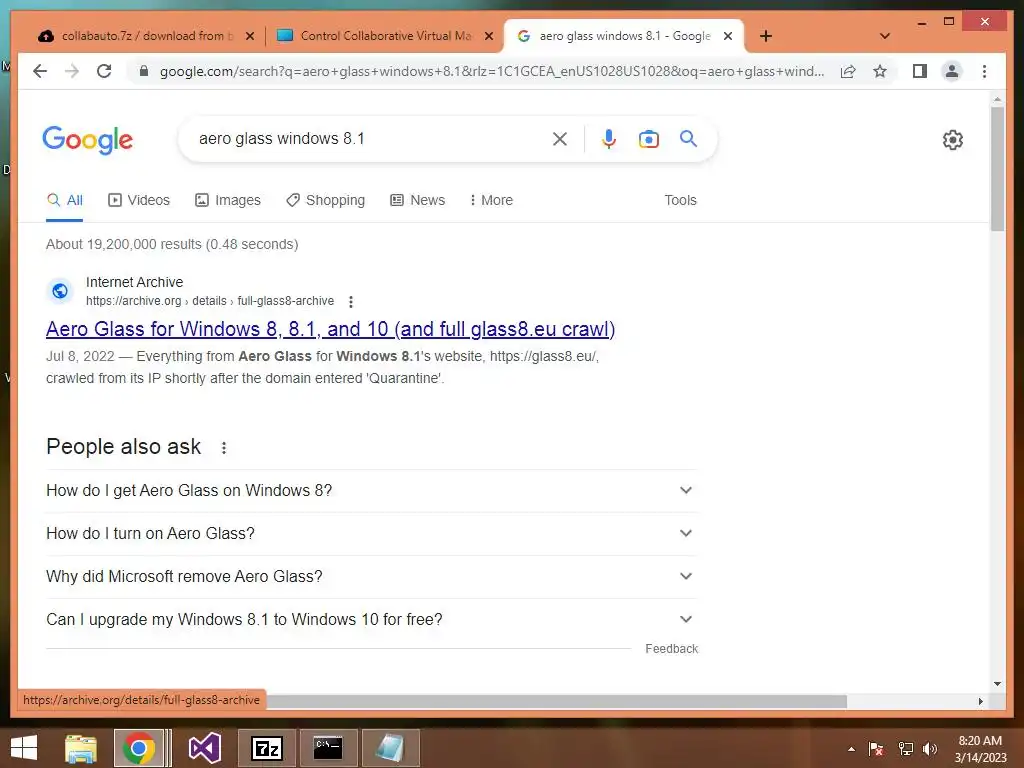This screenshot has height=768, width=1024.
Task: Open volume control speaker icon
Action: 930,749
